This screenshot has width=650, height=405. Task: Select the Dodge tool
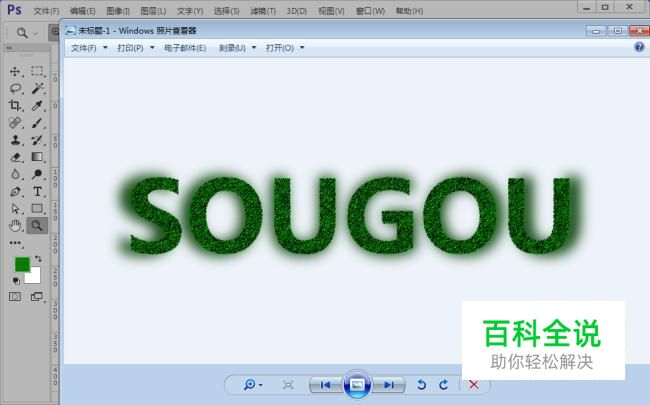pos(37,174)
